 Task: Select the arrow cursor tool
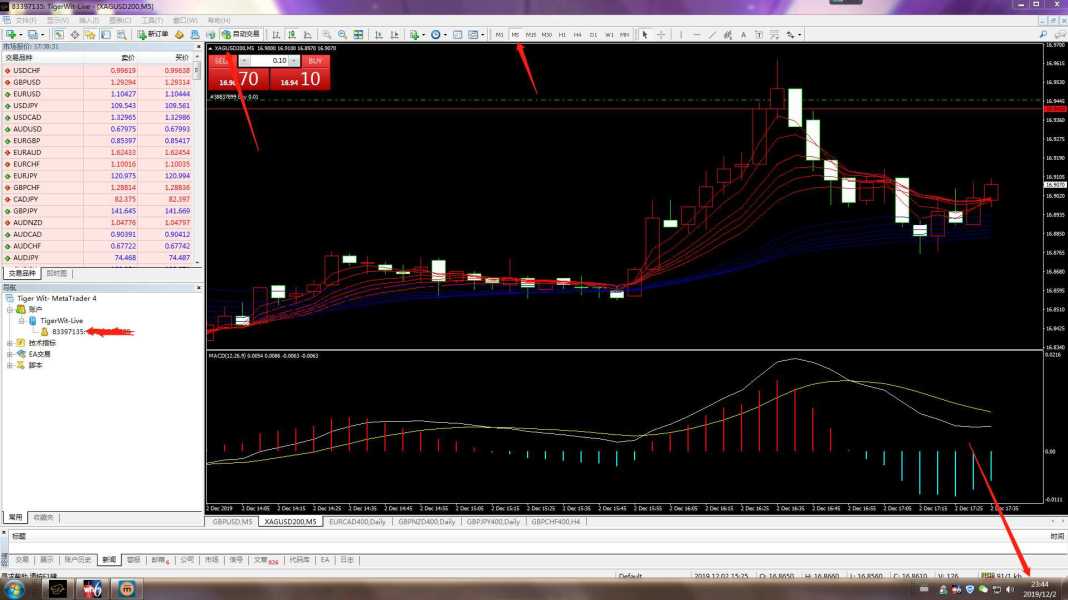click(645, 34)
